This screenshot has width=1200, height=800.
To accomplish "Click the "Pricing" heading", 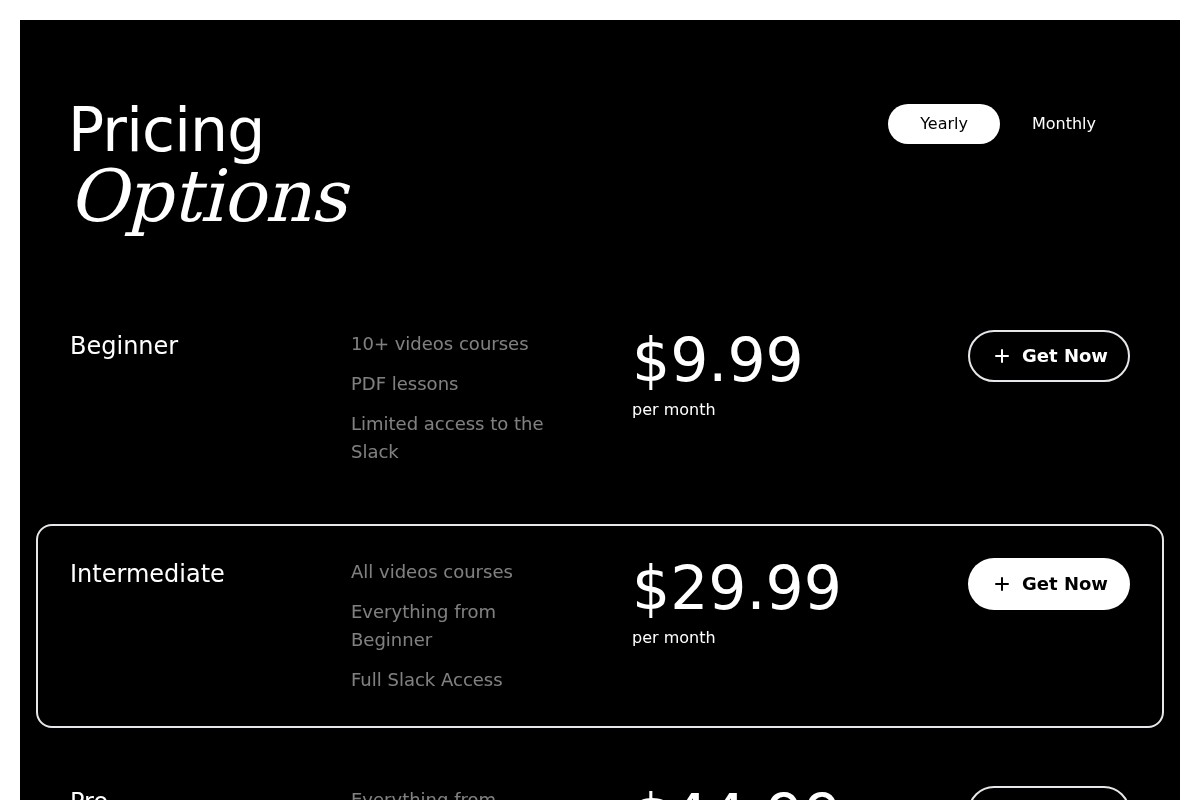I will [x=166, y=130].
